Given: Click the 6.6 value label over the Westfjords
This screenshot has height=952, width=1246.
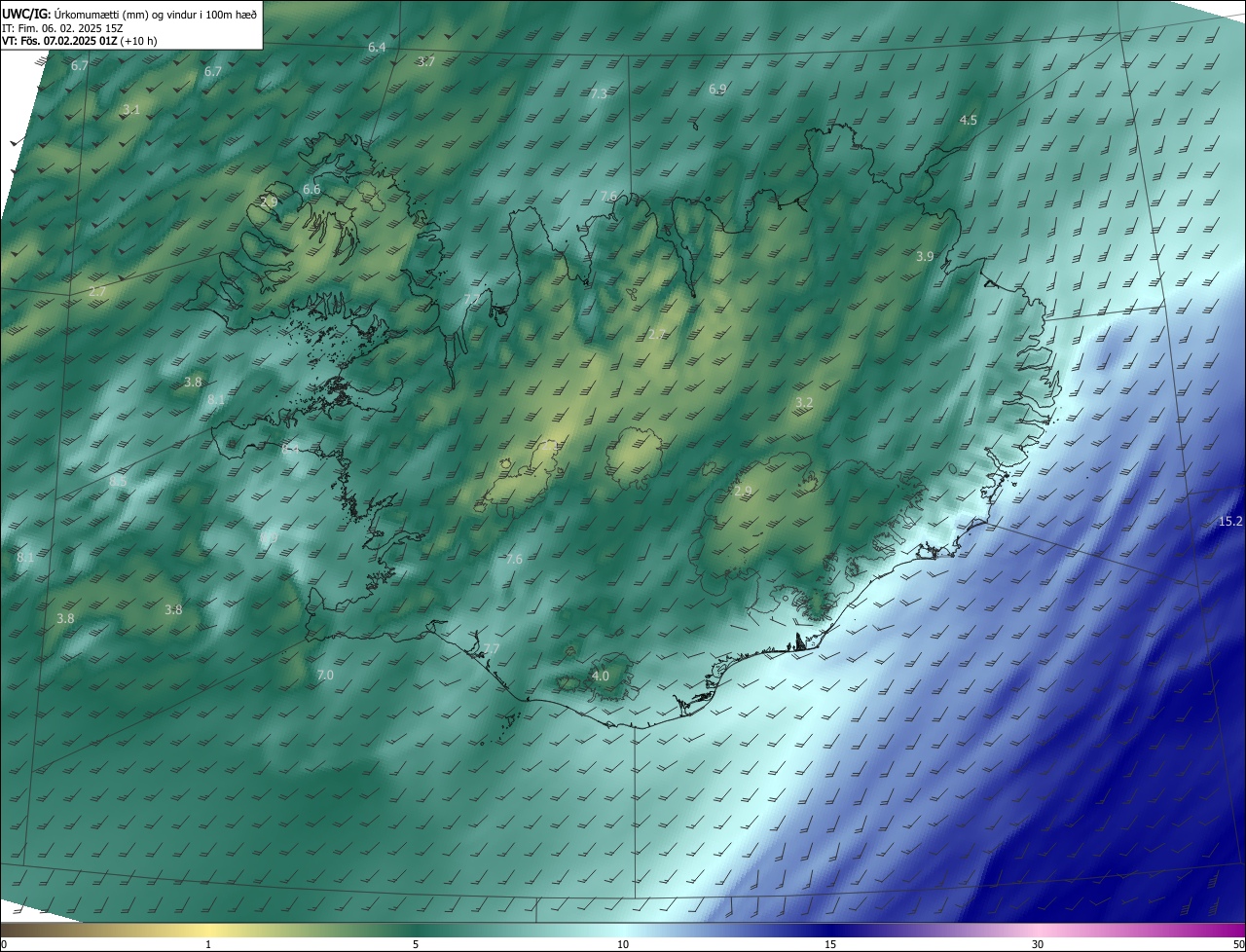Looking at the screenshot, I should pyautogui.click(x=311, y=190).
